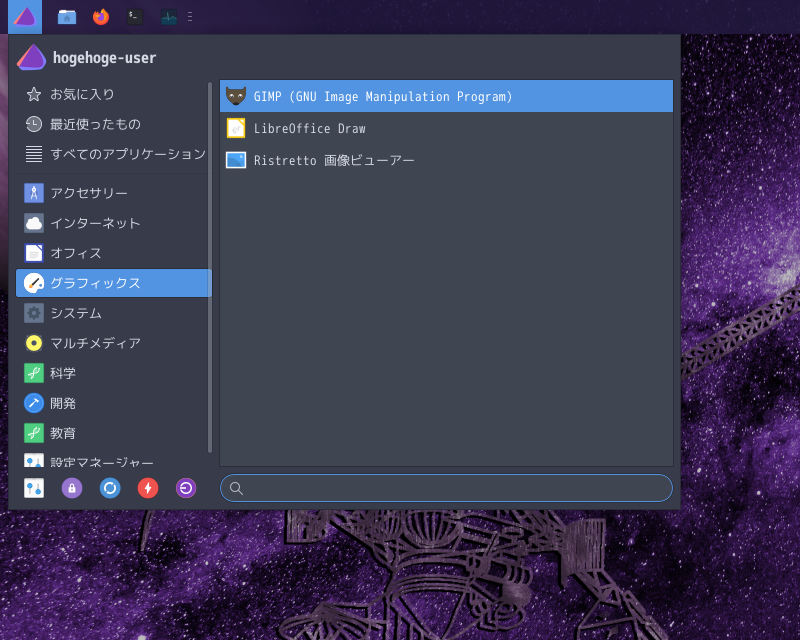Open Ristretto 画像ビューアー
Image resolution: width=800 pixels, height=640 pixels.
(x=446, y=160)
